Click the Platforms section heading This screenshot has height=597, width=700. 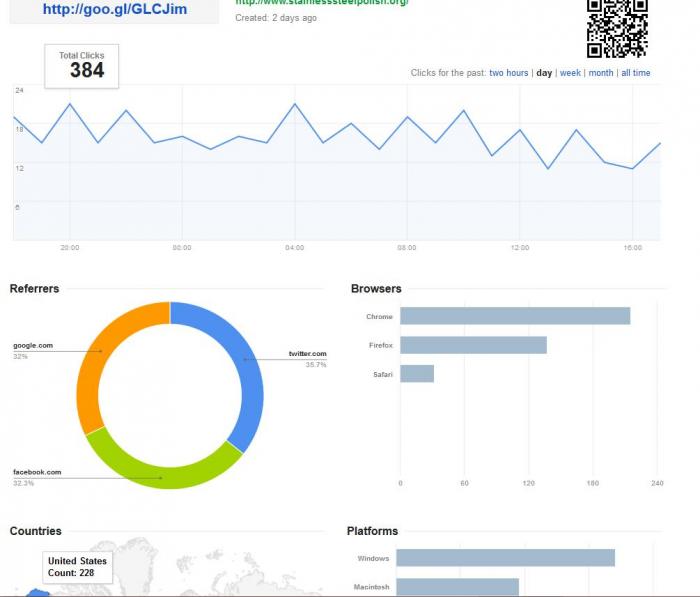[x=372, y=531]
